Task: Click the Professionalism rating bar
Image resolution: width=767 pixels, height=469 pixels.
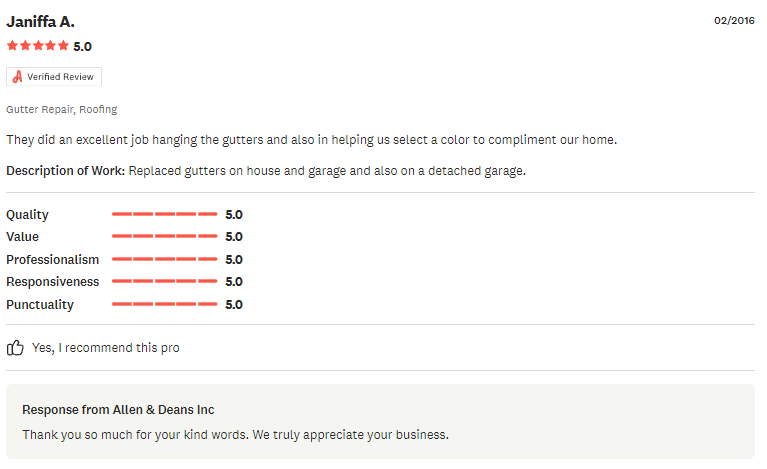Action: (164, 259)
